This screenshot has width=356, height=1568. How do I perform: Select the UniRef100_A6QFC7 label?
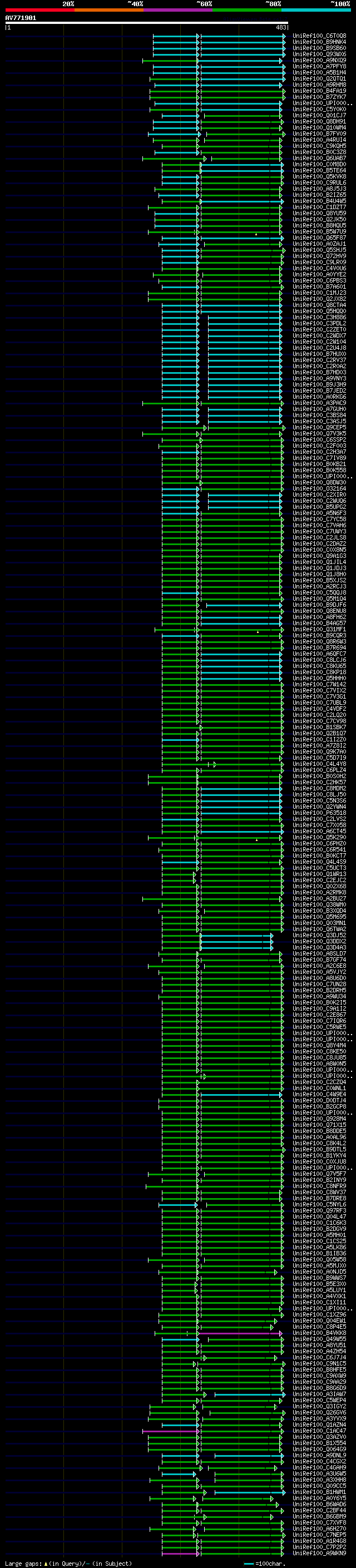click(x=319, y=653)
